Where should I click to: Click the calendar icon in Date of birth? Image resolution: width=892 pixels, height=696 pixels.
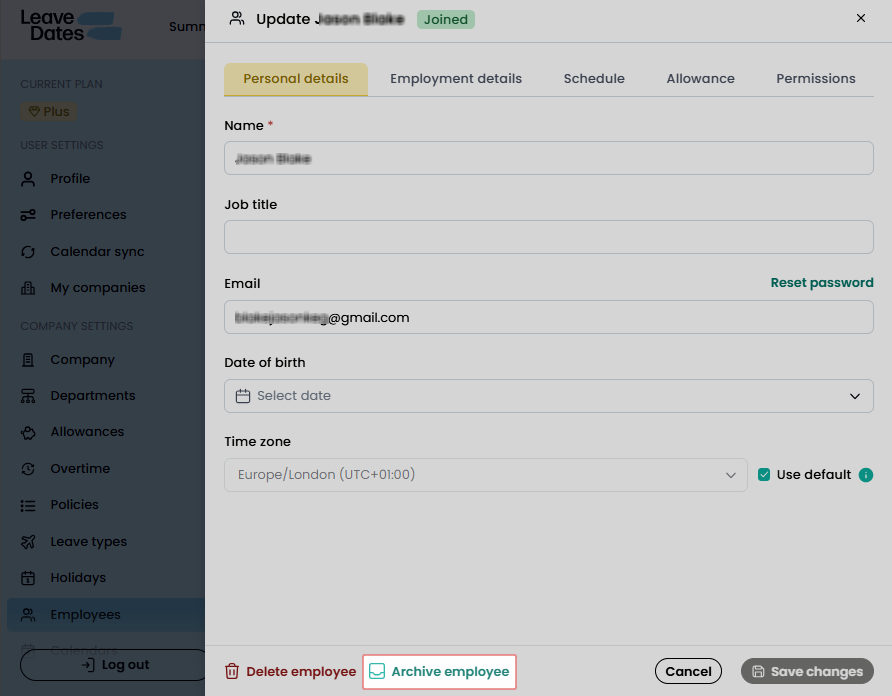click(243, 396)
